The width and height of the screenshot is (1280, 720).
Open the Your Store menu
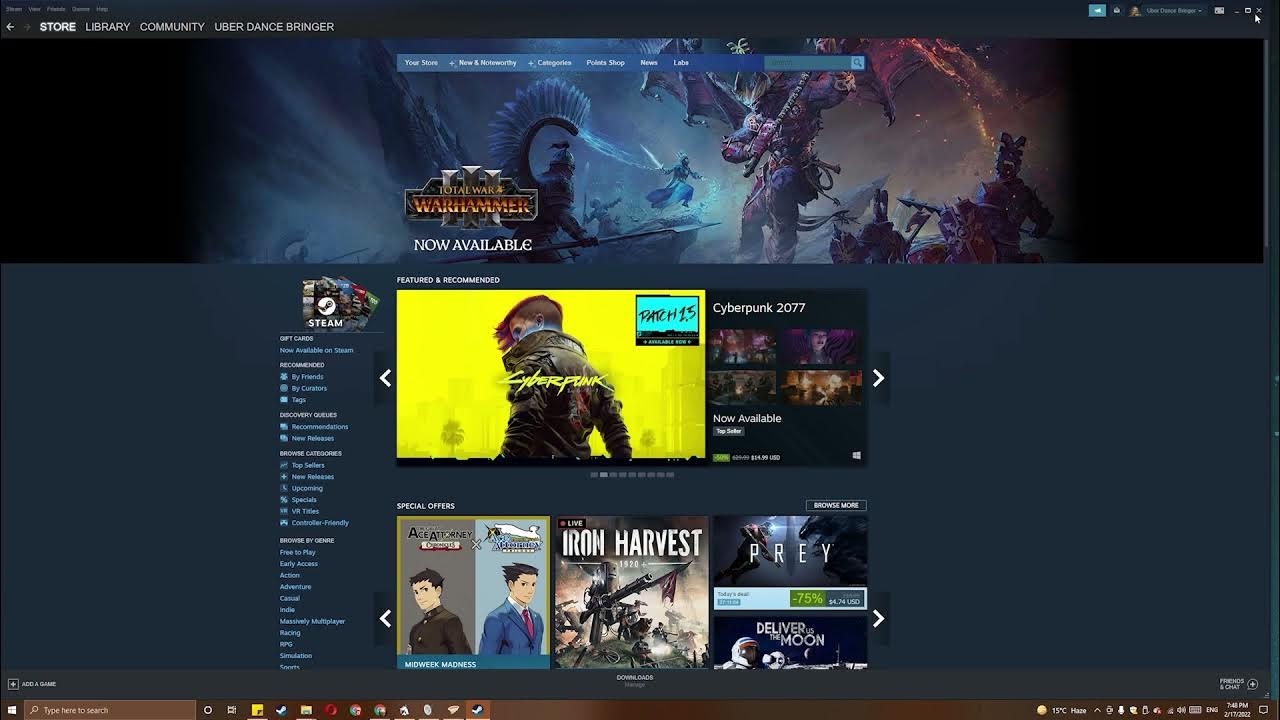pyautogui.click(x=421, y=63)
